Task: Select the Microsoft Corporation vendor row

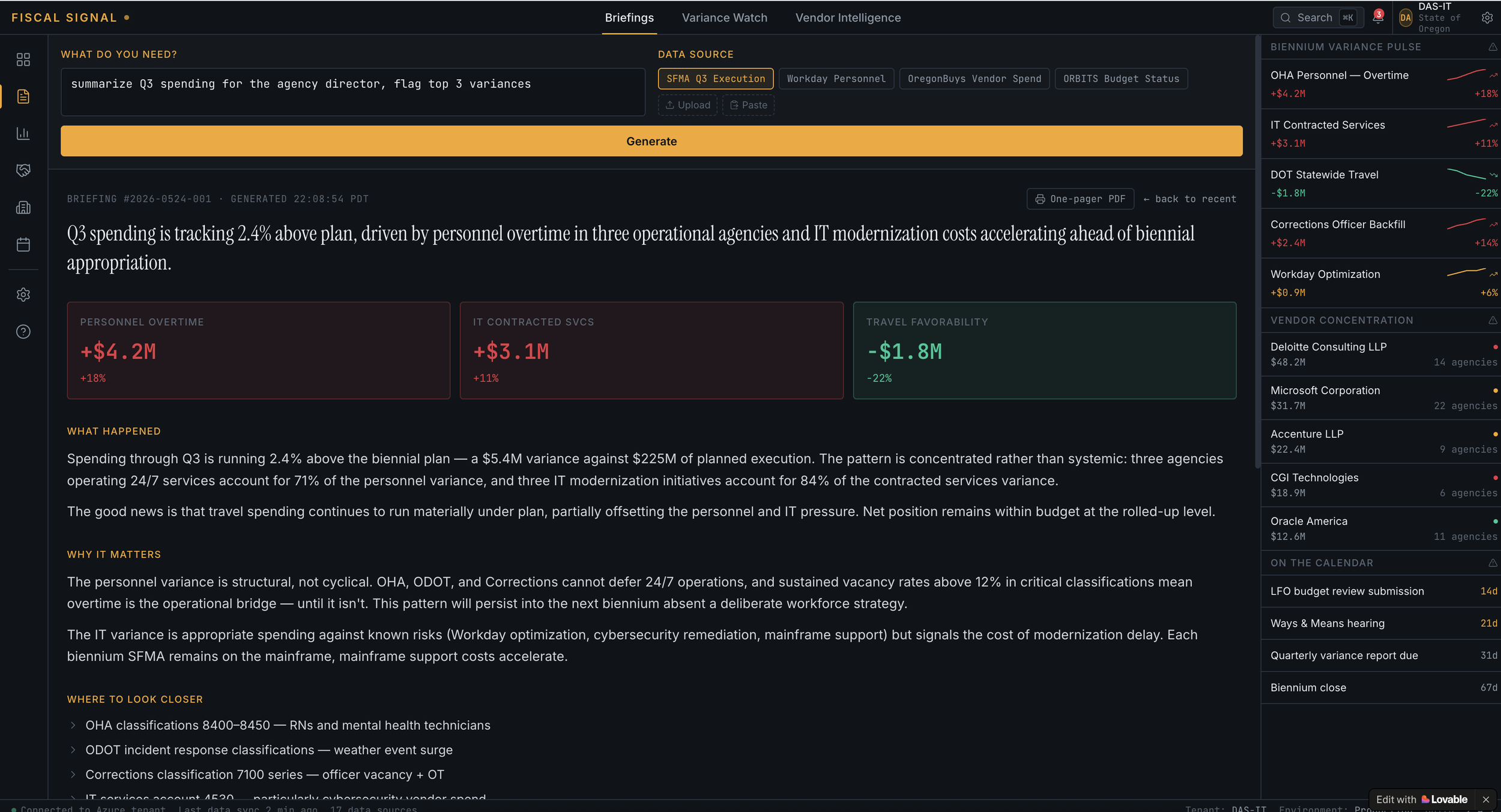Action: pyautogui.click(x=1381, y=398)
